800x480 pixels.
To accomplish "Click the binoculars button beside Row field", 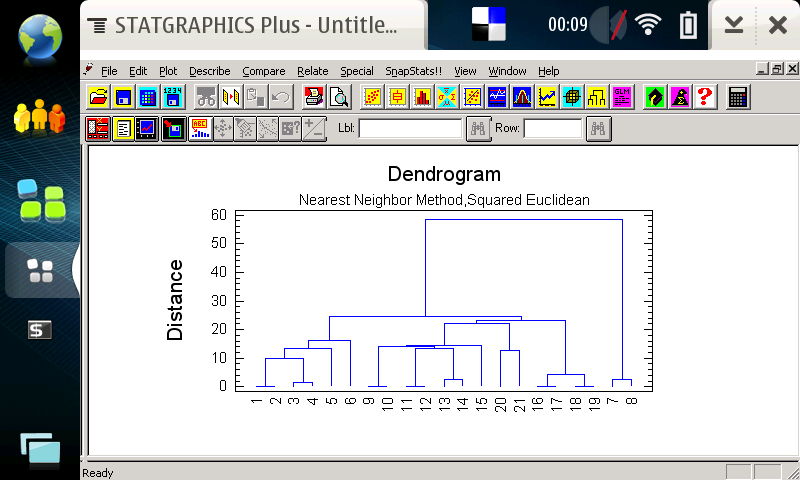I will (x=598, y=128).
